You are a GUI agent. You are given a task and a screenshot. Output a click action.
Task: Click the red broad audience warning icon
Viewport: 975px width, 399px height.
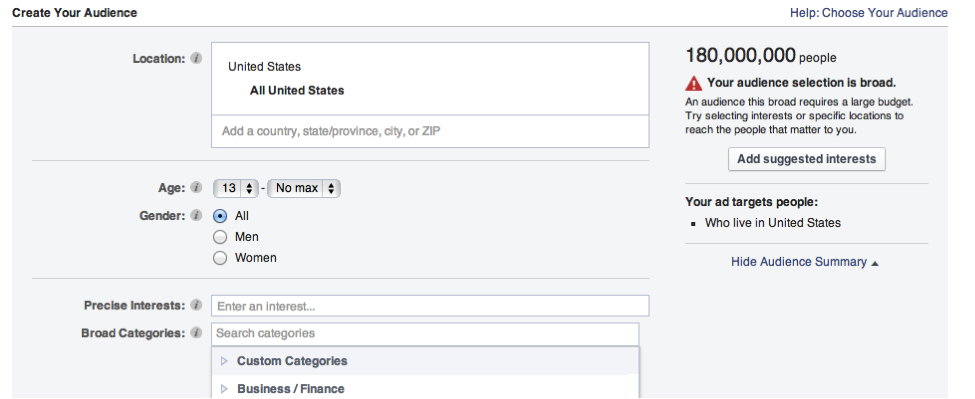[693, 83]
